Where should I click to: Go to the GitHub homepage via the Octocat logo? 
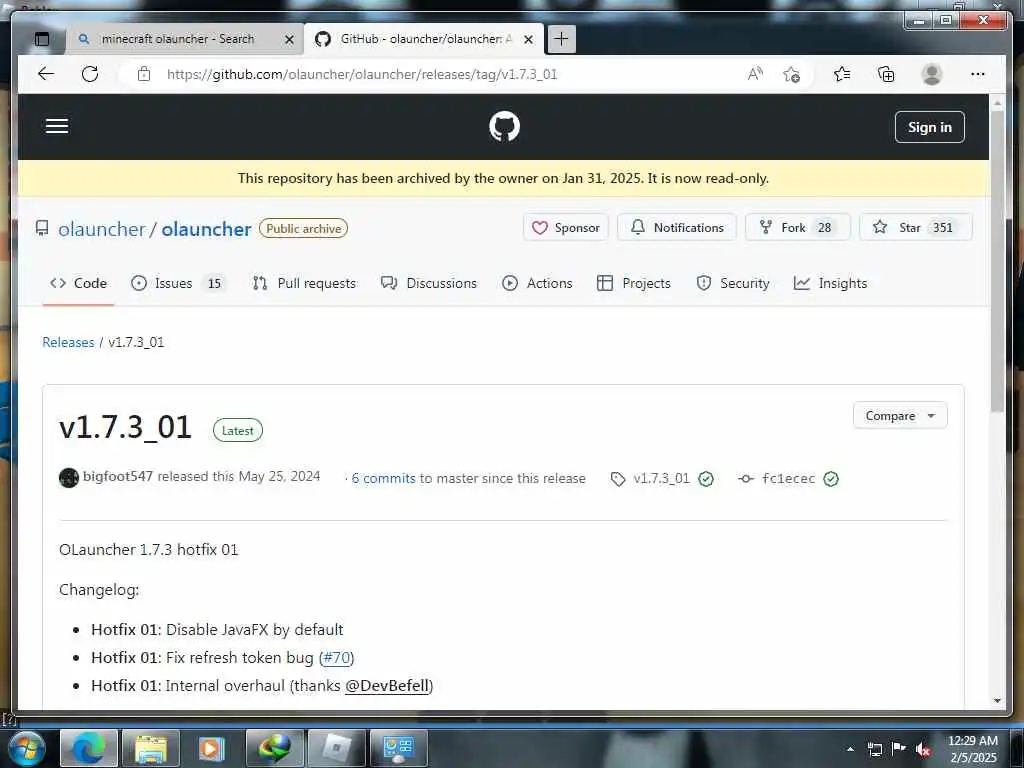click(x=504, y=126)
